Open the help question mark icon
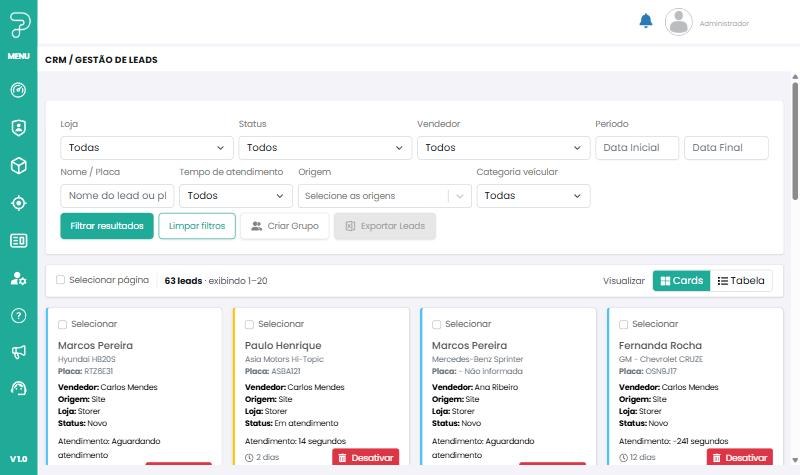Screen dimensions: 800x475 18,315
